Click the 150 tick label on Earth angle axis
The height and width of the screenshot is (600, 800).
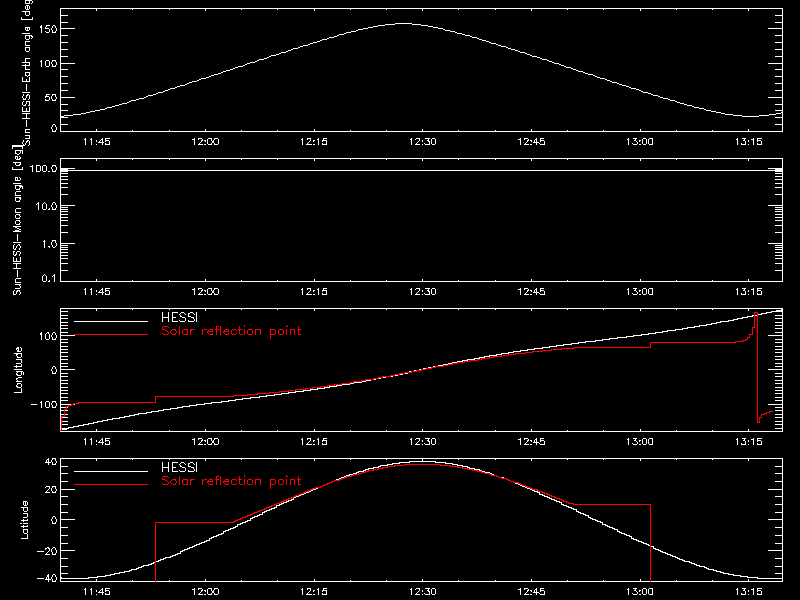(47, 29)
